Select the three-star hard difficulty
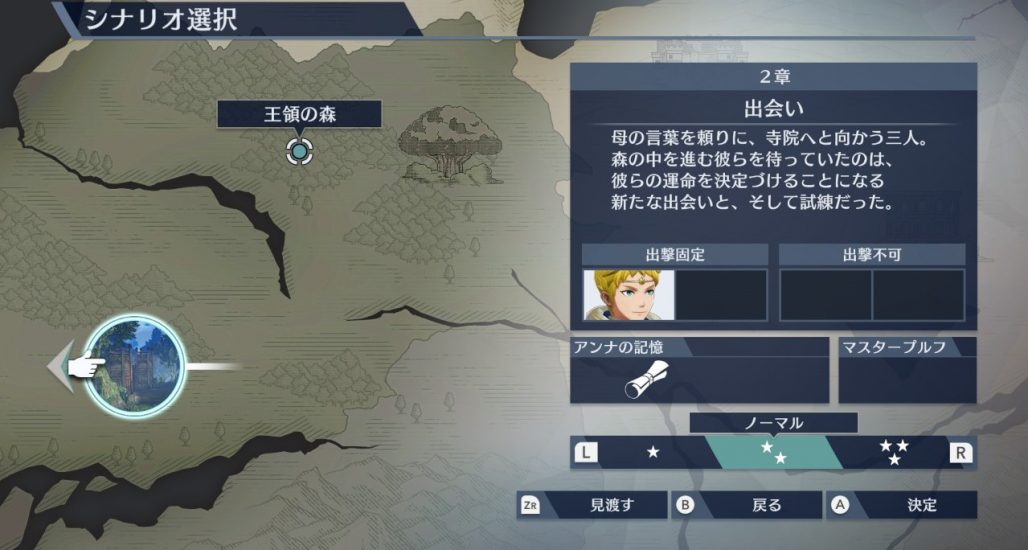Viewport: 1028px width, 550px height. pyautogui.click(x=895, y=452)
